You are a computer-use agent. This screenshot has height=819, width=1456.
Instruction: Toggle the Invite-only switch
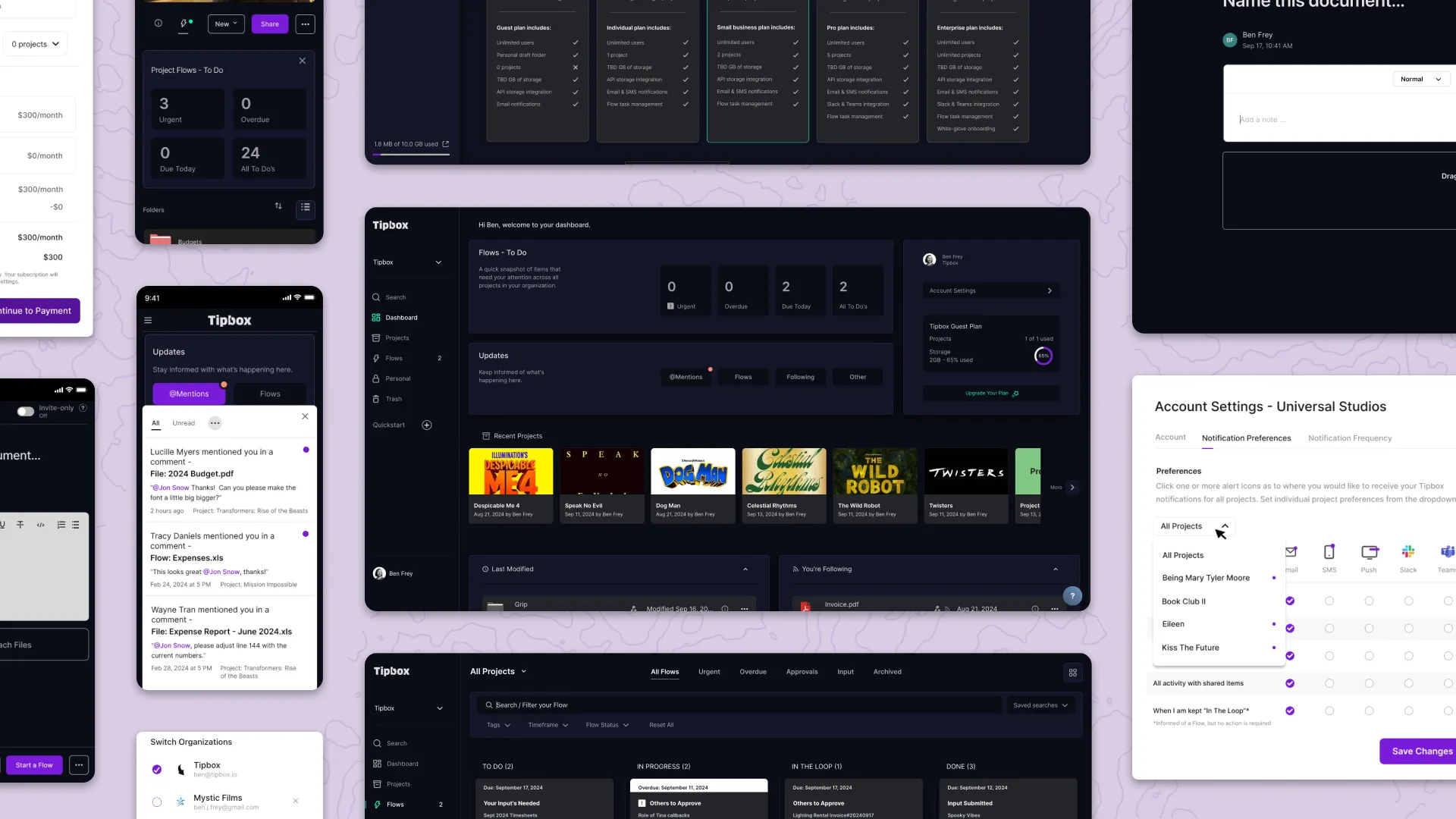click(26, 412)
